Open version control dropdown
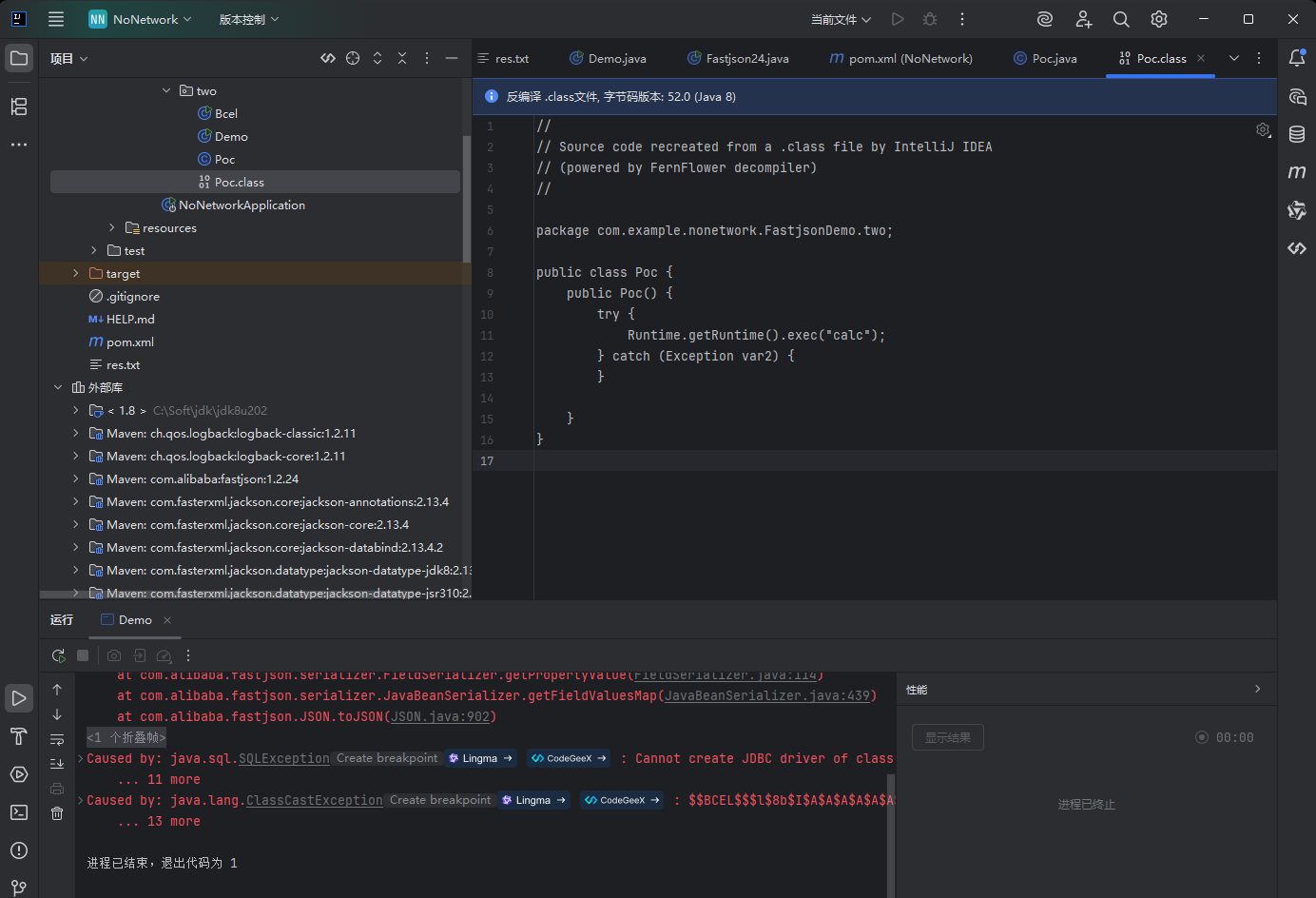This screenshot has height=898, width=1316. tap(249, 19)
